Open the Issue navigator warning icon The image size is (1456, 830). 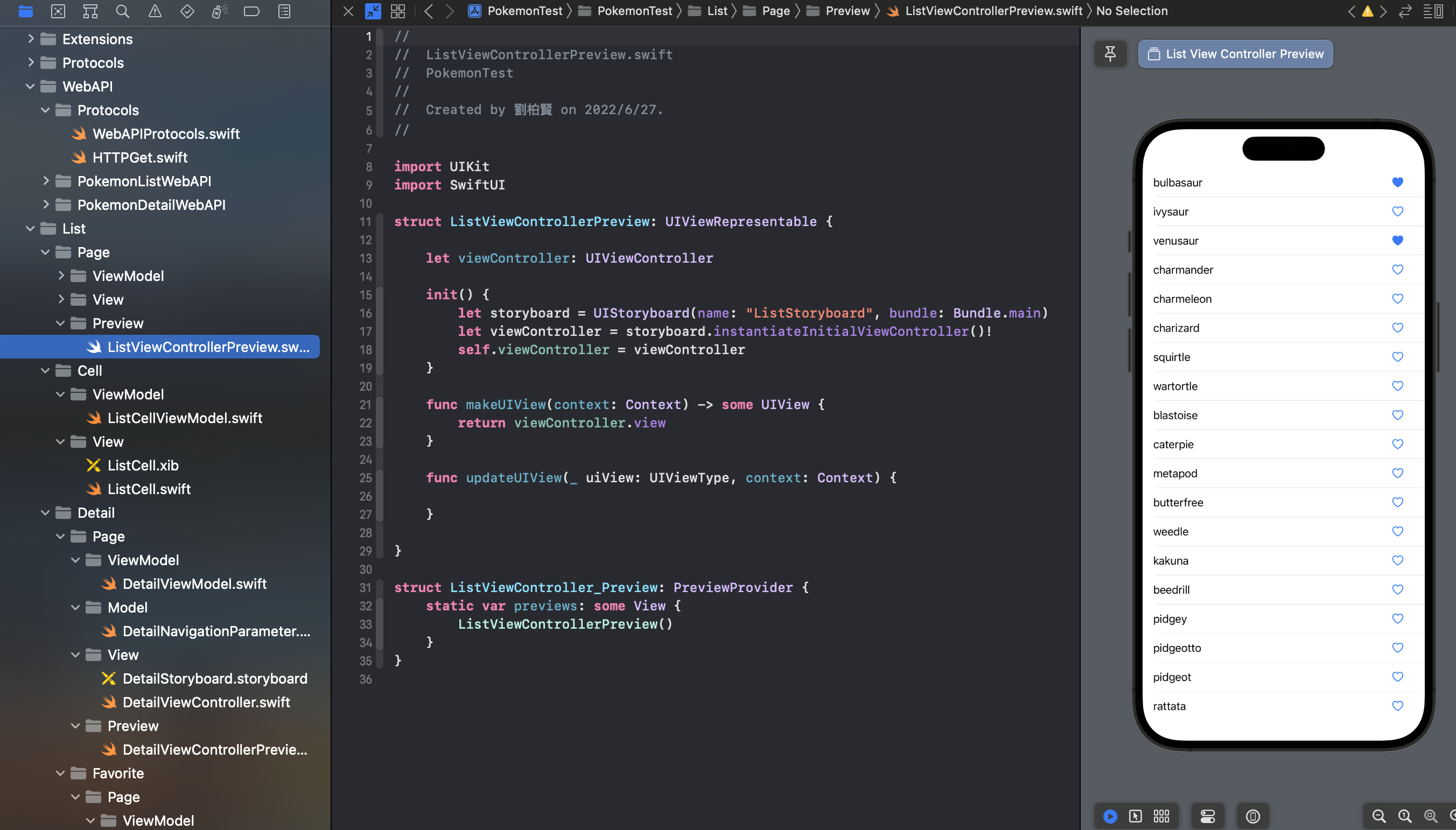point(155,11)
